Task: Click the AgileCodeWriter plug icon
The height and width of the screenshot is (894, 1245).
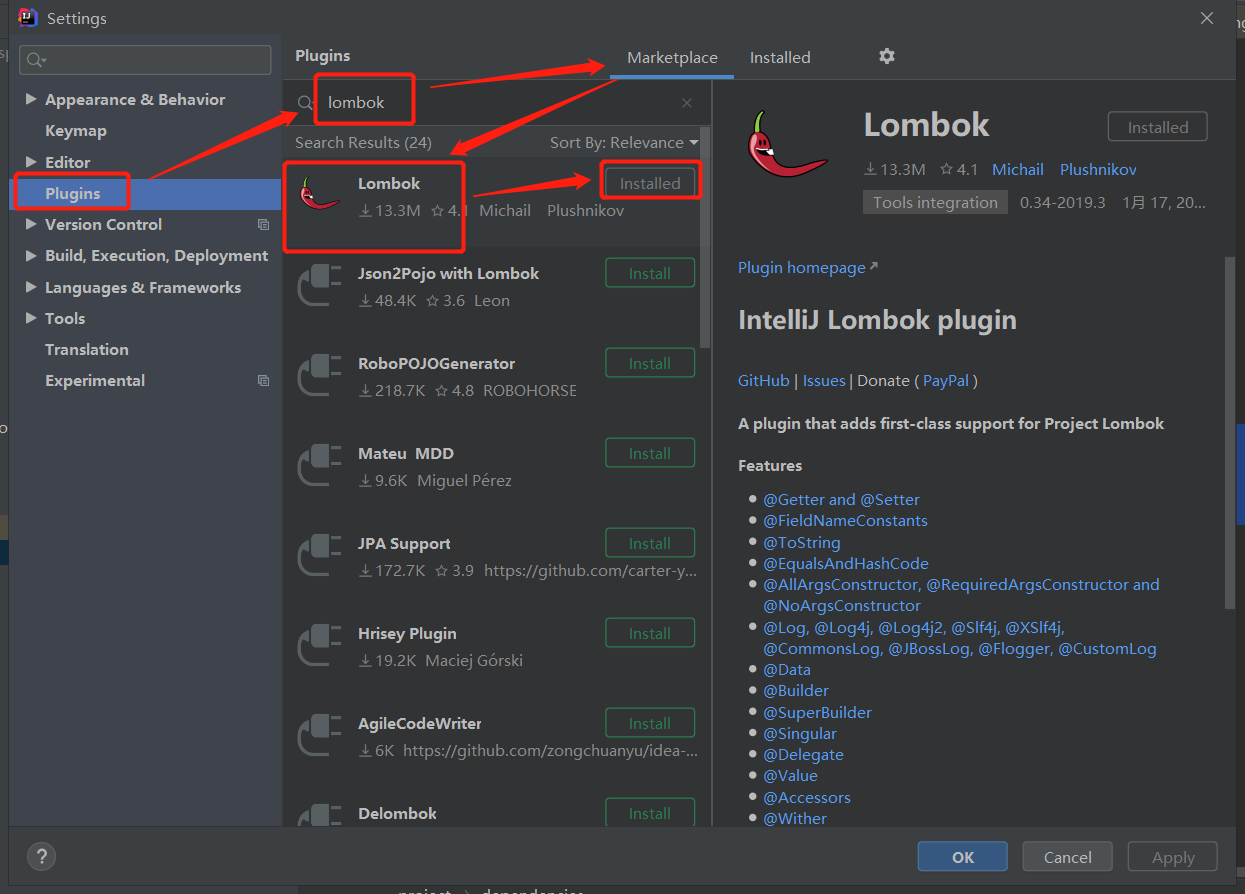Action: click(320, 737)
